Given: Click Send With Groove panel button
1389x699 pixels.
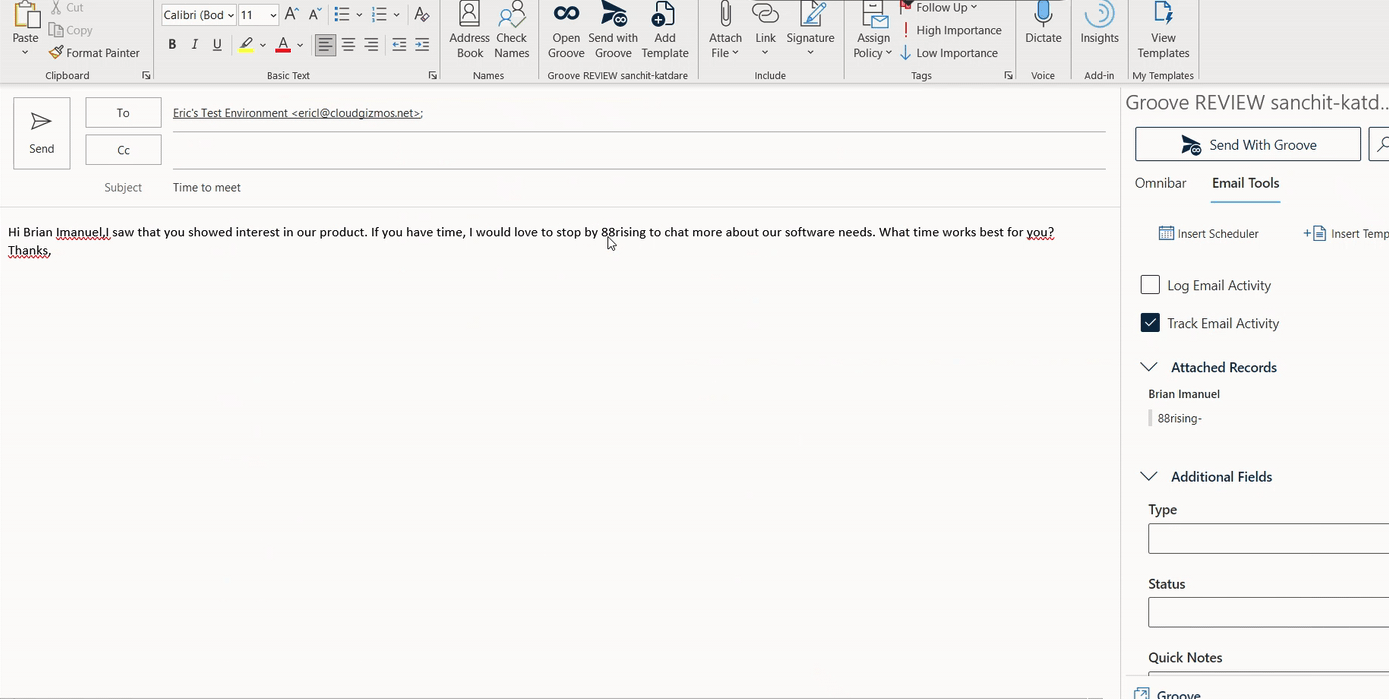Looking at the screenshot, I should point(1248,144).
